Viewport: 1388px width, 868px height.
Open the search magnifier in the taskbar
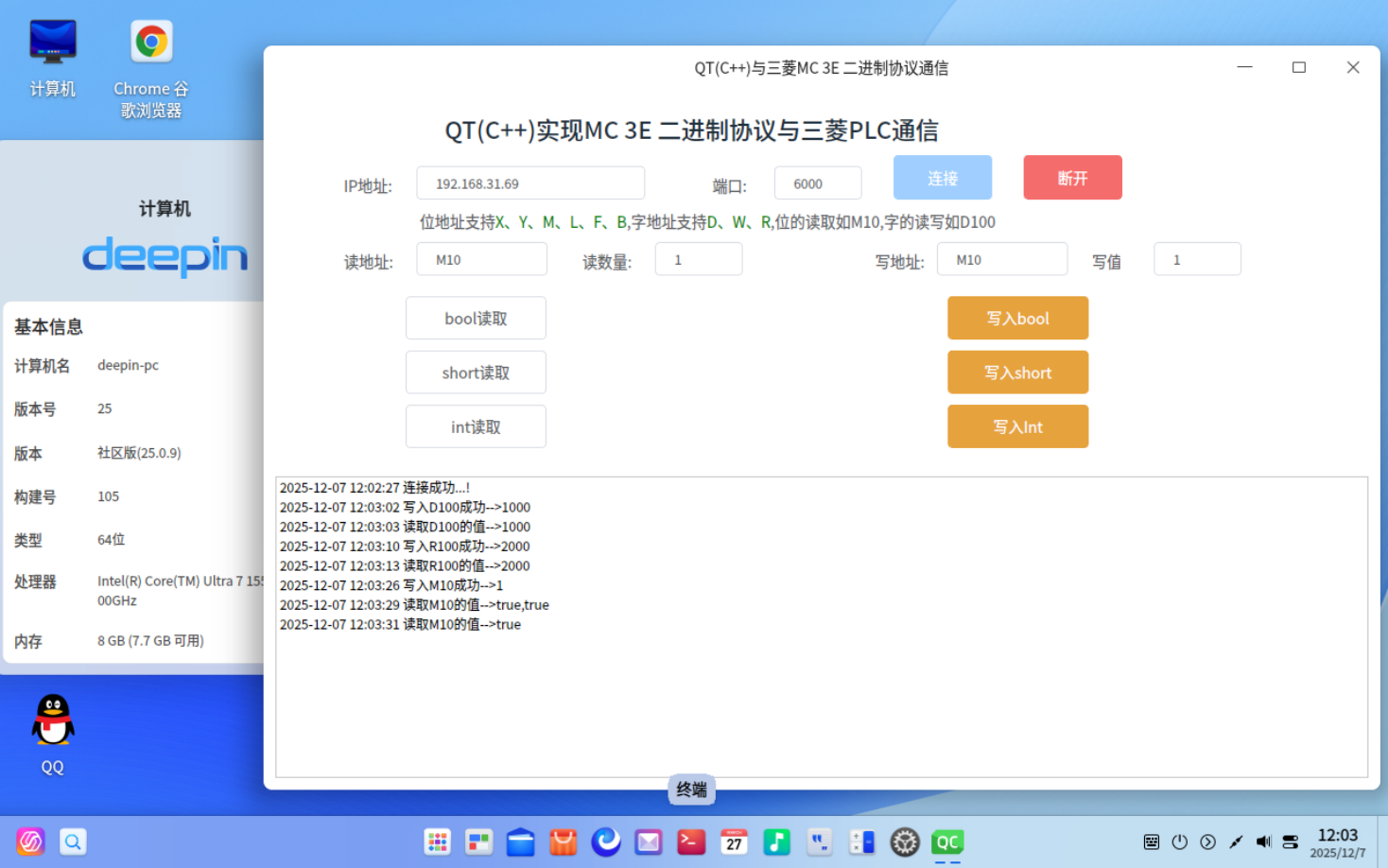[73, 842]
